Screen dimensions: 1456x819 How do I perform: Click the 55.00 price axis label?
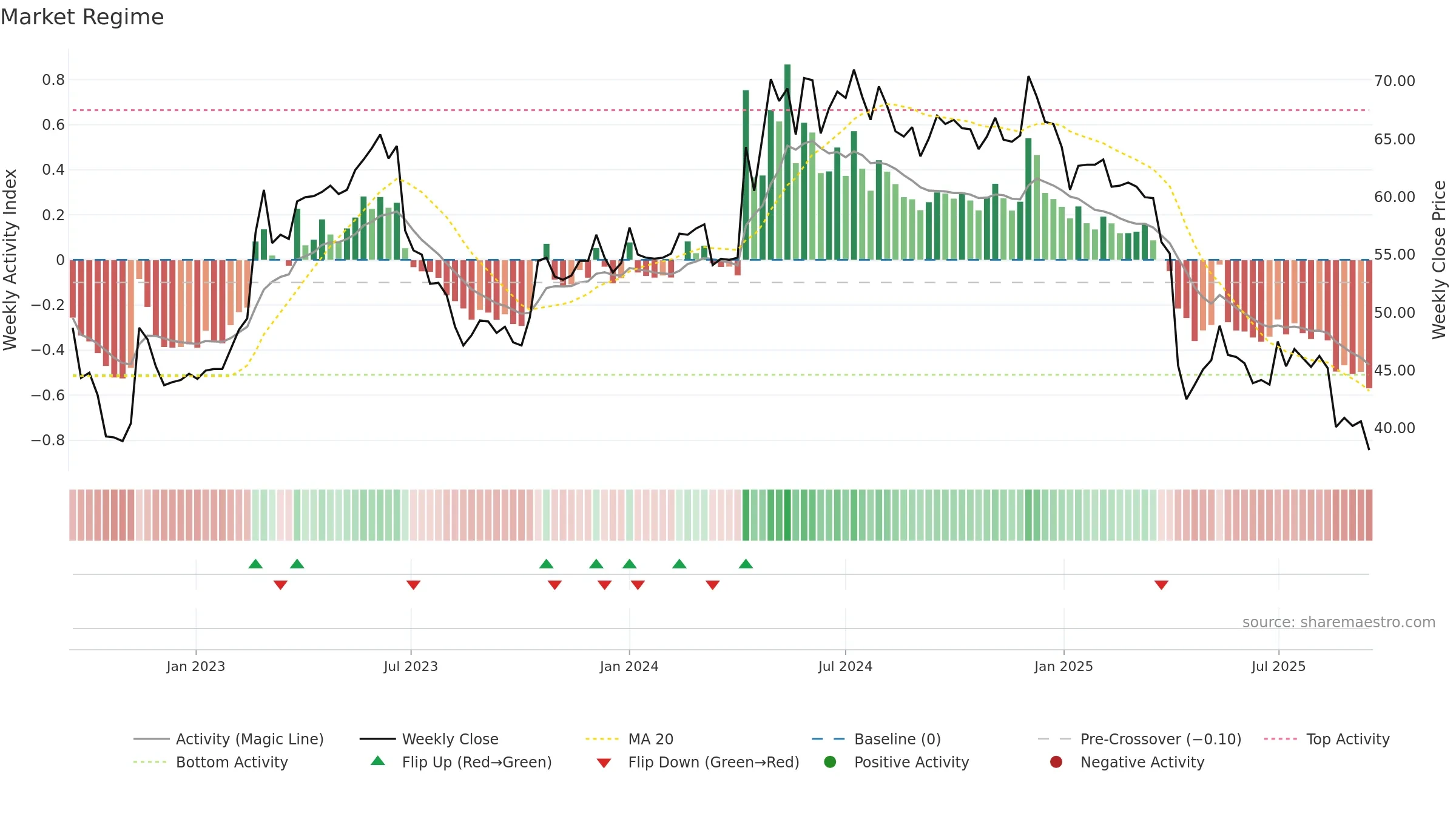pos(1395,254)
